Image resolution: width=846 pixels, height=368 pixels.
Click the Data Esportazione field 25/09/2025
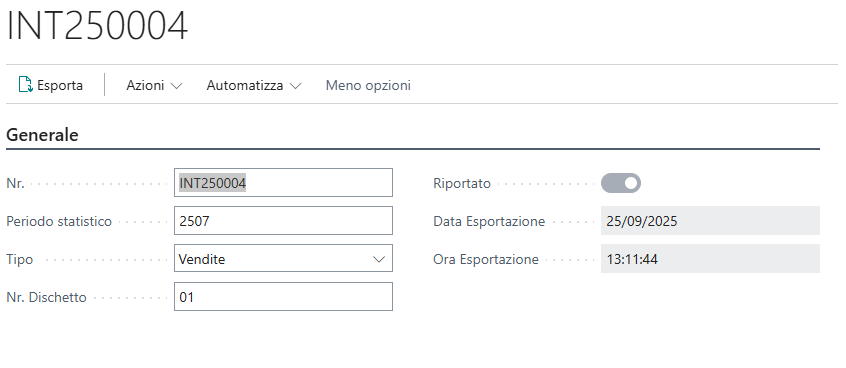click(x=710, y=221)
